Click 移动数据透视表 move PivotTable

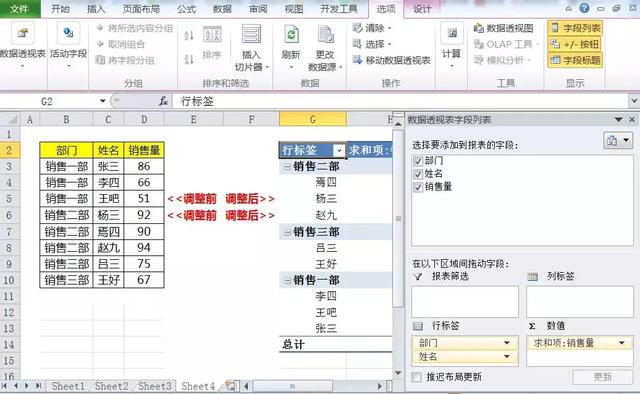[x=391, y=60]
